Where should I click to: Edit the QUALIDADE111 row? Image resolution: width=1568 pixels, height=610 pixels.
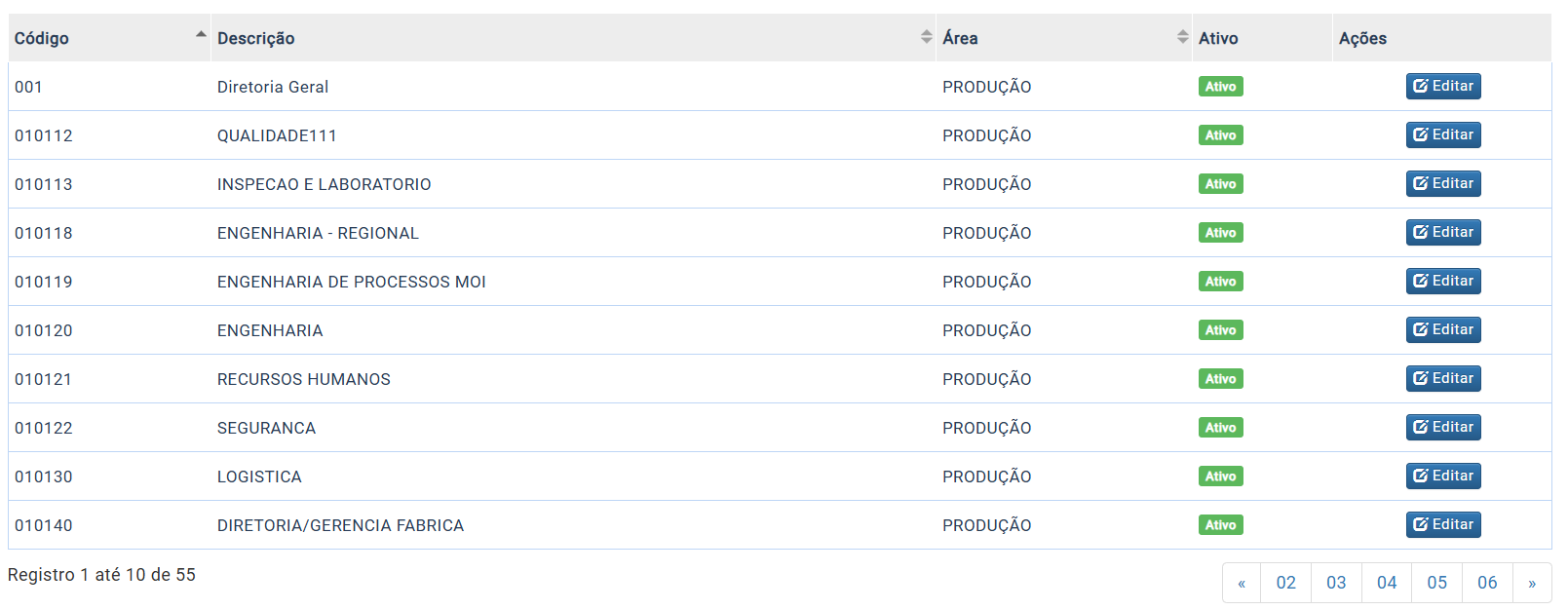click(x=1443, y=134)
